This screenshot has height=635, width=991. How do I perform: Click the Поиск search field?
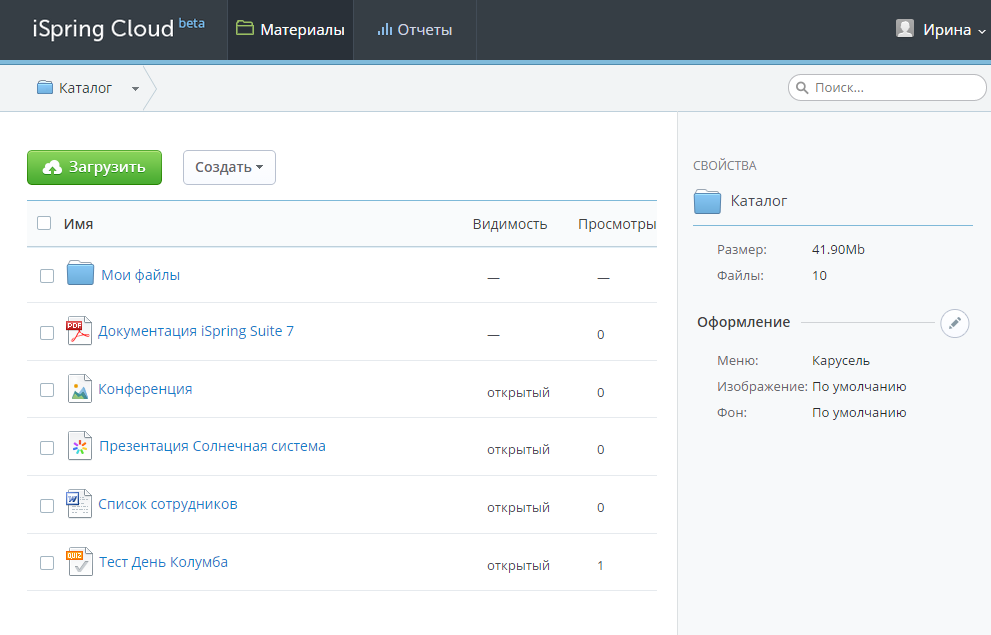point(887,88)
